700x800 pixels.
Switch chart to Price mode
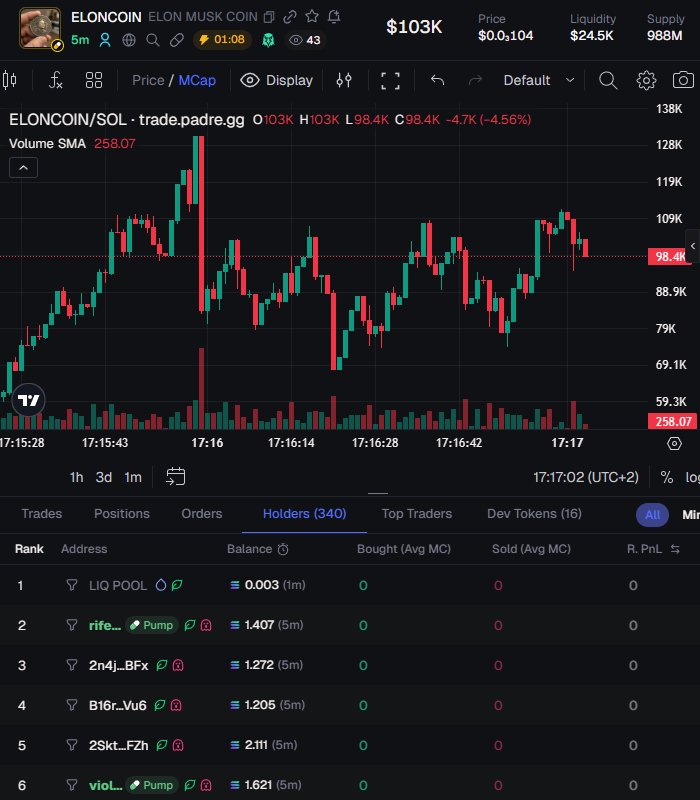(x=148, y=80)
